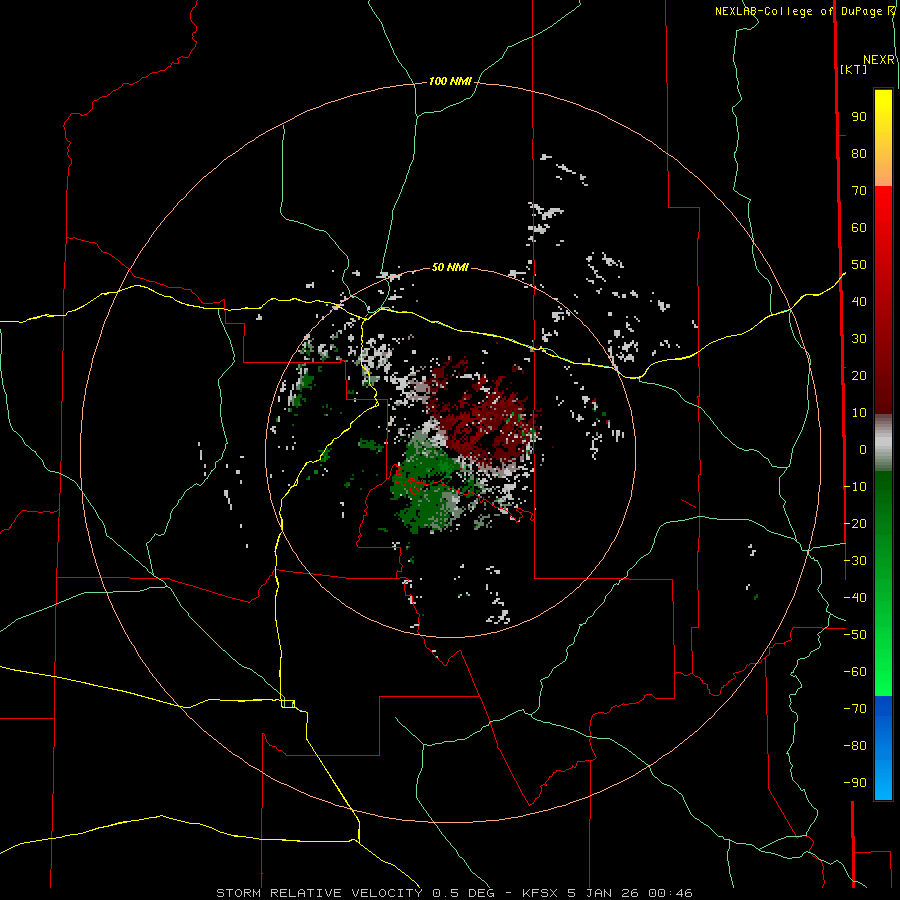This screenshot has height=900, width=900.
Task: Click the -20 value on velocity scale
Action: tap(855, 524)
